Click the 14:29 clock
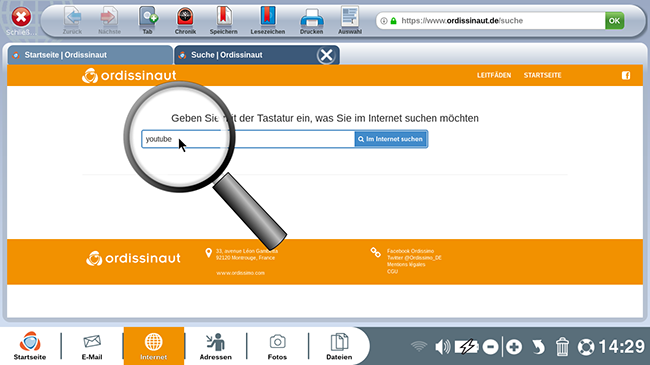 (622, 347)
